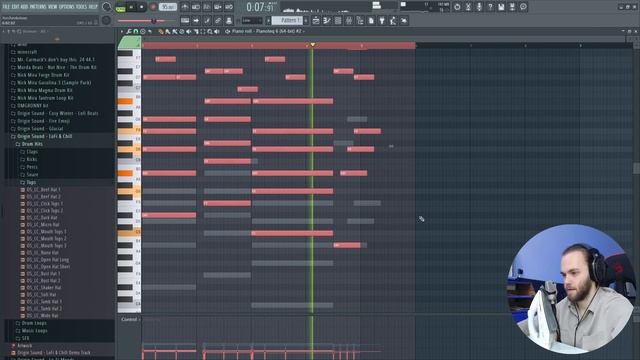
Task: Toggle pattern/song mode switch
Action: 120,8
